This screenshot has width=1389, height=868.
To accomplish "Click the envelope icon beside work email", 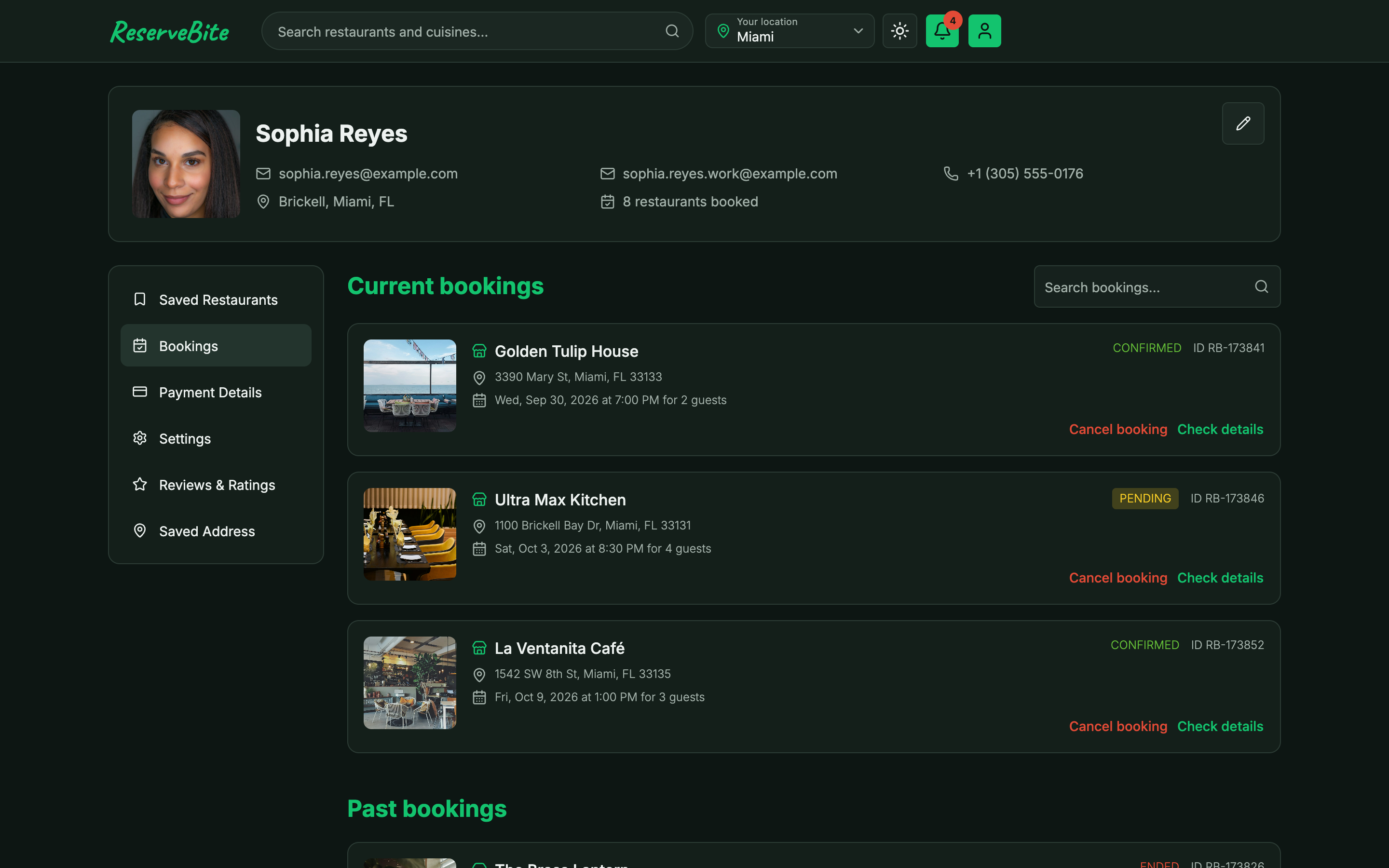I will point(607,174).
